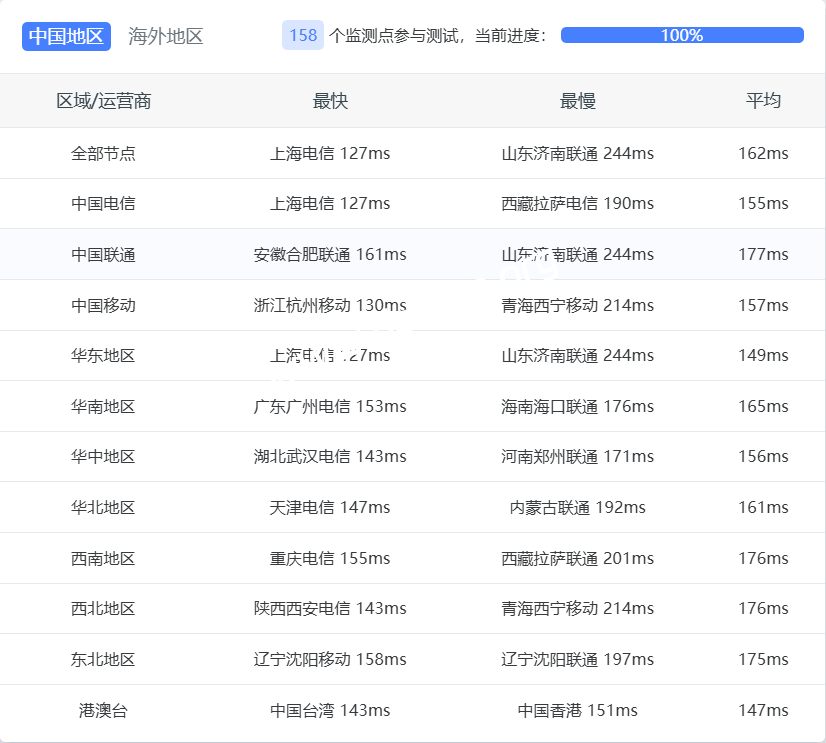
Task: Click 内蒙古联通 192ms slowest entry
Action: click(x=577, y=507)
